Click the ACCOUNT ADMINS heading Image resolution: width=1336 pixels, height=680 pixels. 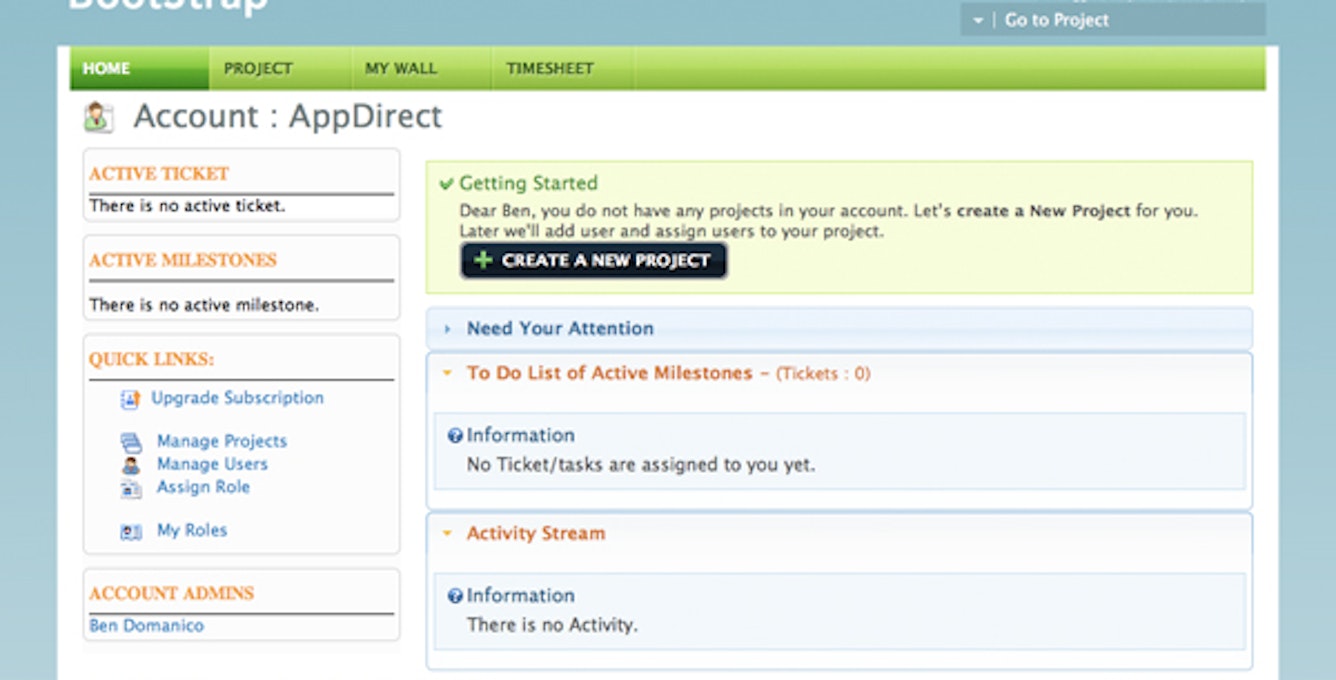coord(172,593)
